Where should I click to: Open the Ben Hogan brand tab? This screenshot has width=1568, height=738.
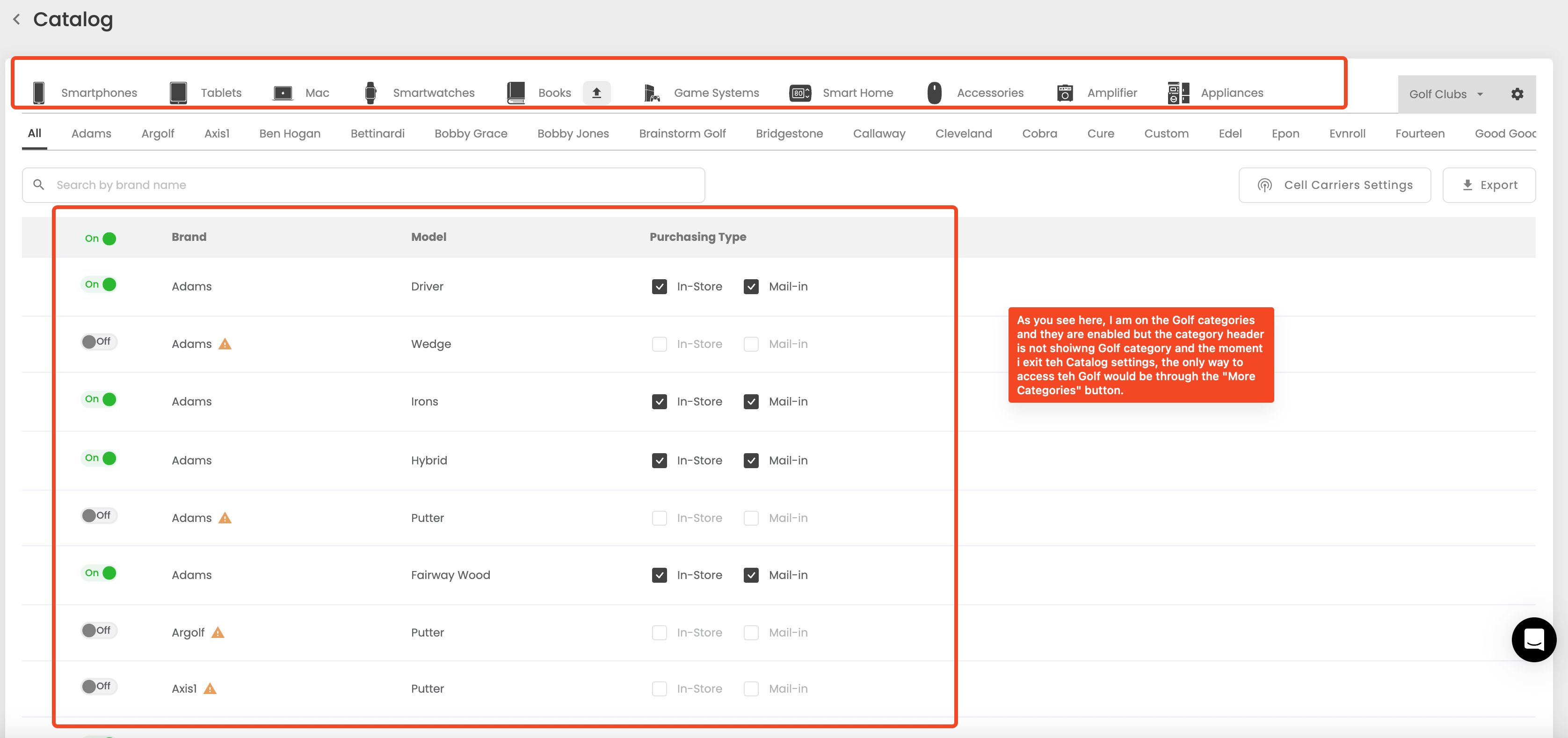[290, 133]
